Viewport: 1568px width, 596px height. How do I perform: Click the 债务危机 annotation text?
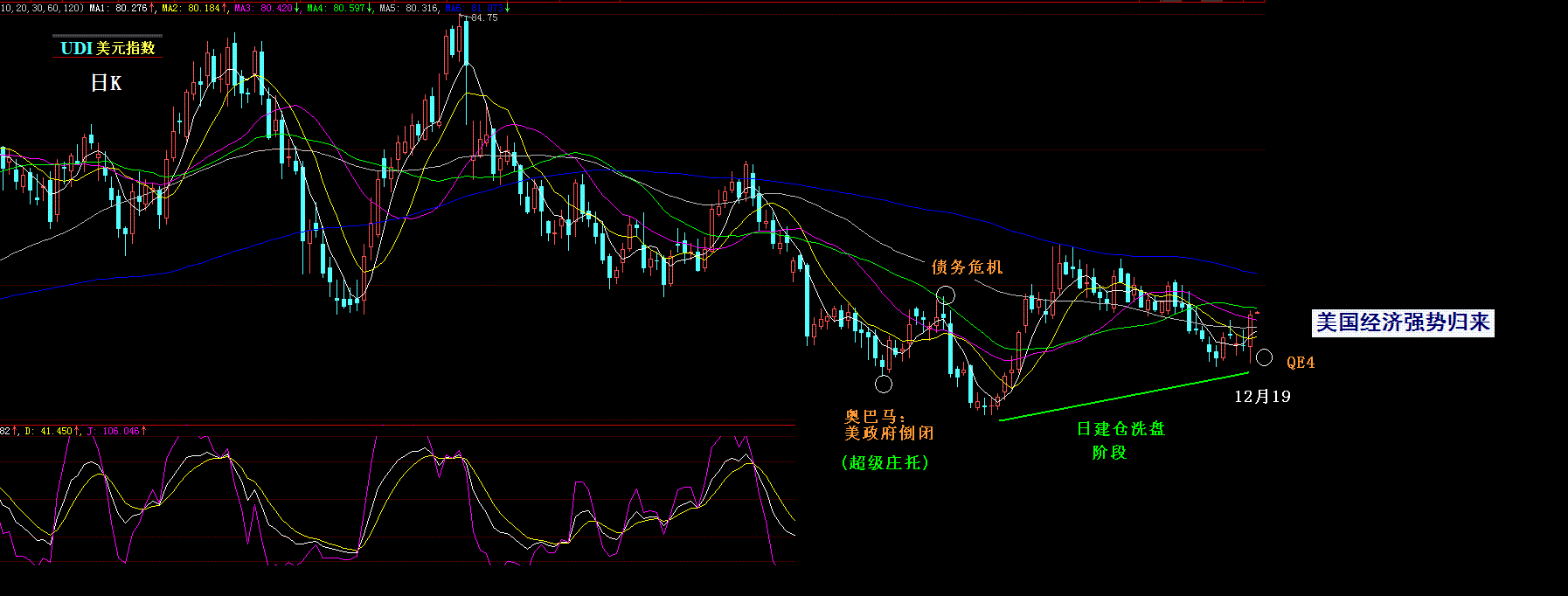pyautogui.click(x=968, y=267)
